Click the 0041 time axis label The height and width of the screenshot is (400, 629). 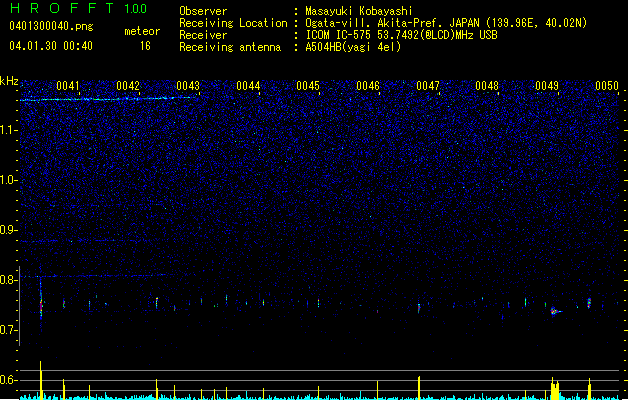(68, 86)
